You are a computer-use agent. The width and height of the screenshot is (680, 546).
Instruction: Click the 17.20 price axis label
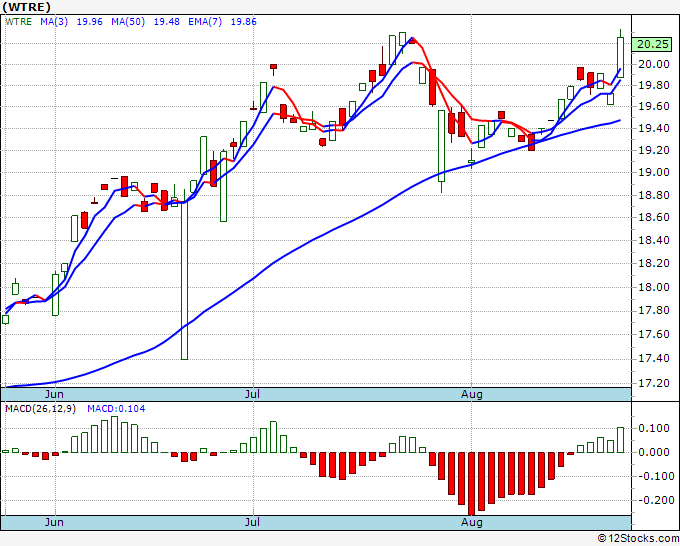654,383
